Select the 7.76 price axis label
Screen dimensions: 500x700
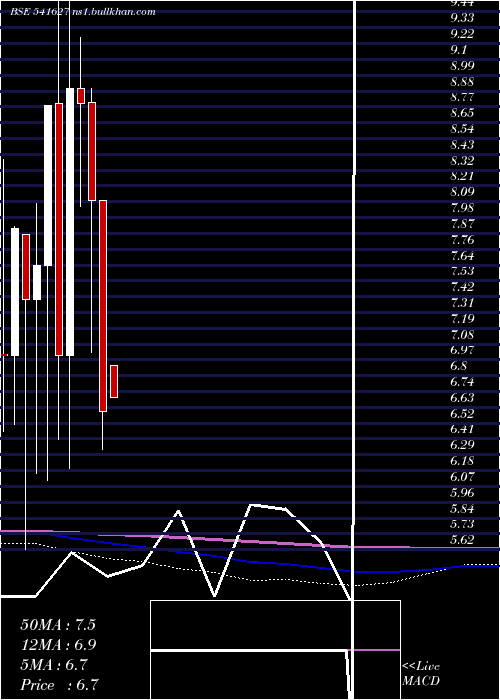pos(462,240)
